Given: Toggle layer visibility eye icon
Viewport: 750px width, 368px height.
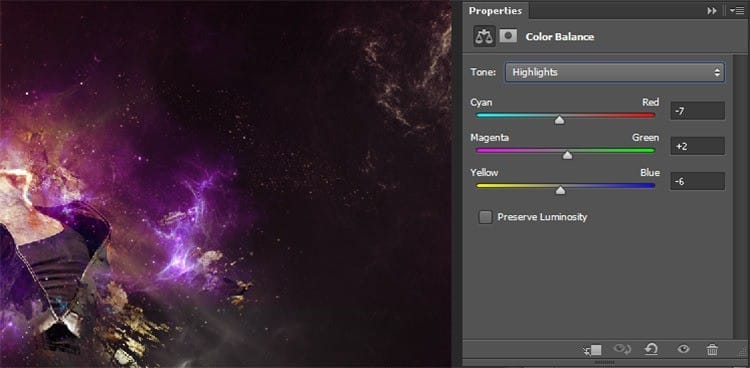Looking at the screenshot, I should [683, 349].
